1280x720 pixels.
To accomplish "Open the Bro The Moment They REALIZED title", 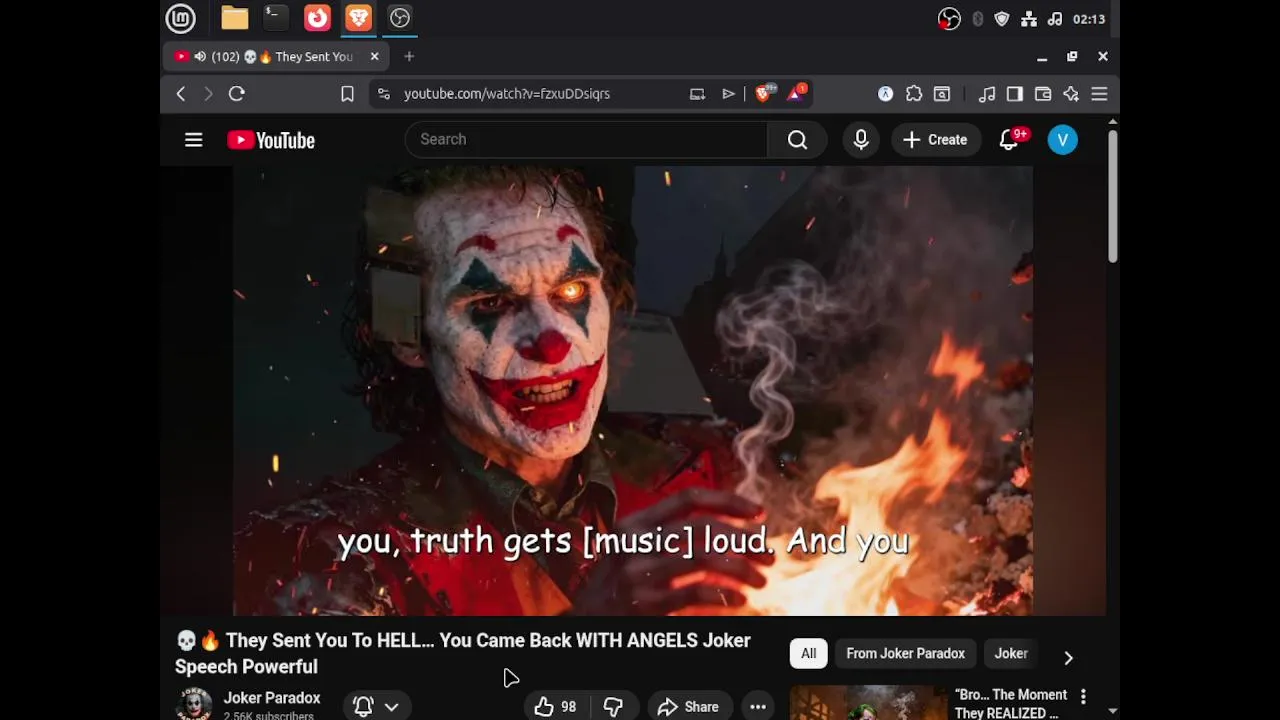I will coord(1010,703).
